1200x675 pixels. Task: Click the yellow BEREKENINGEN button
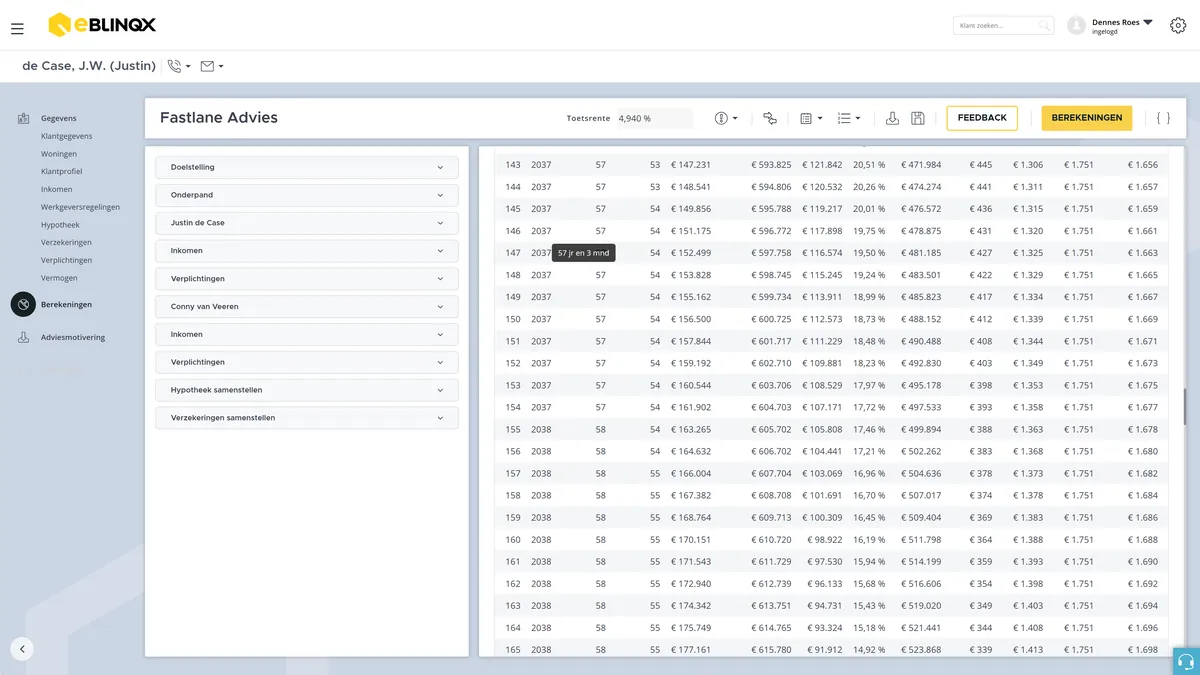pos(1087,118)
